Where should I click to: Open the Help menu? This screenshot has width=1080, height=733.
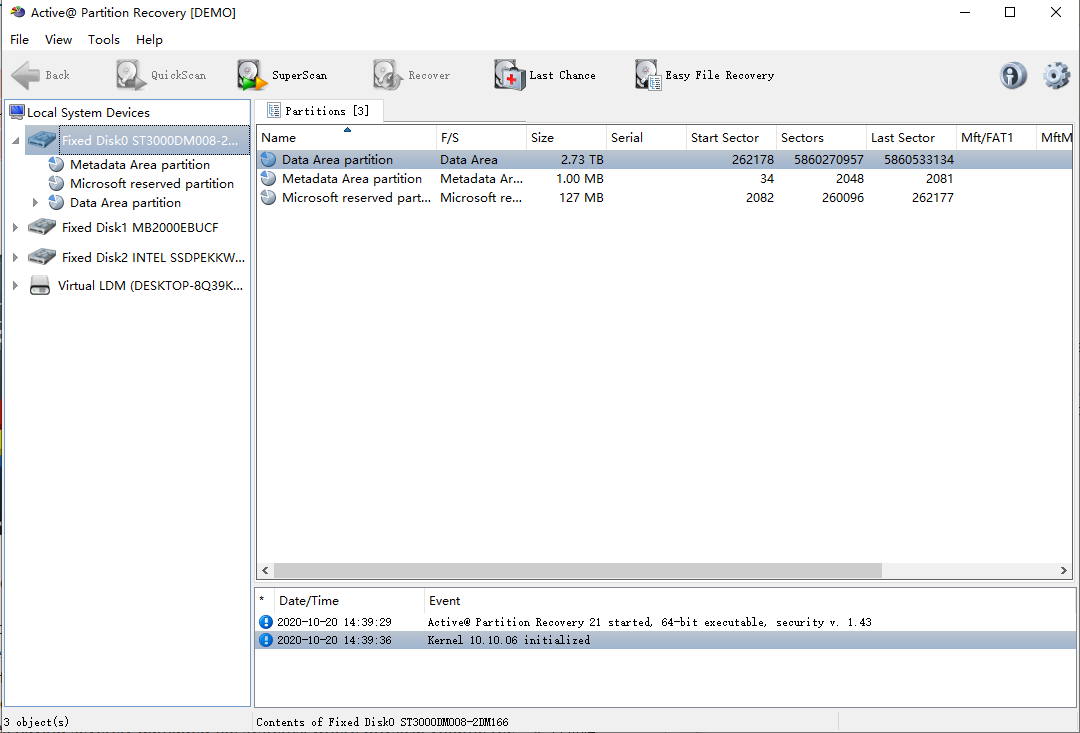click(x=149, y=40)
